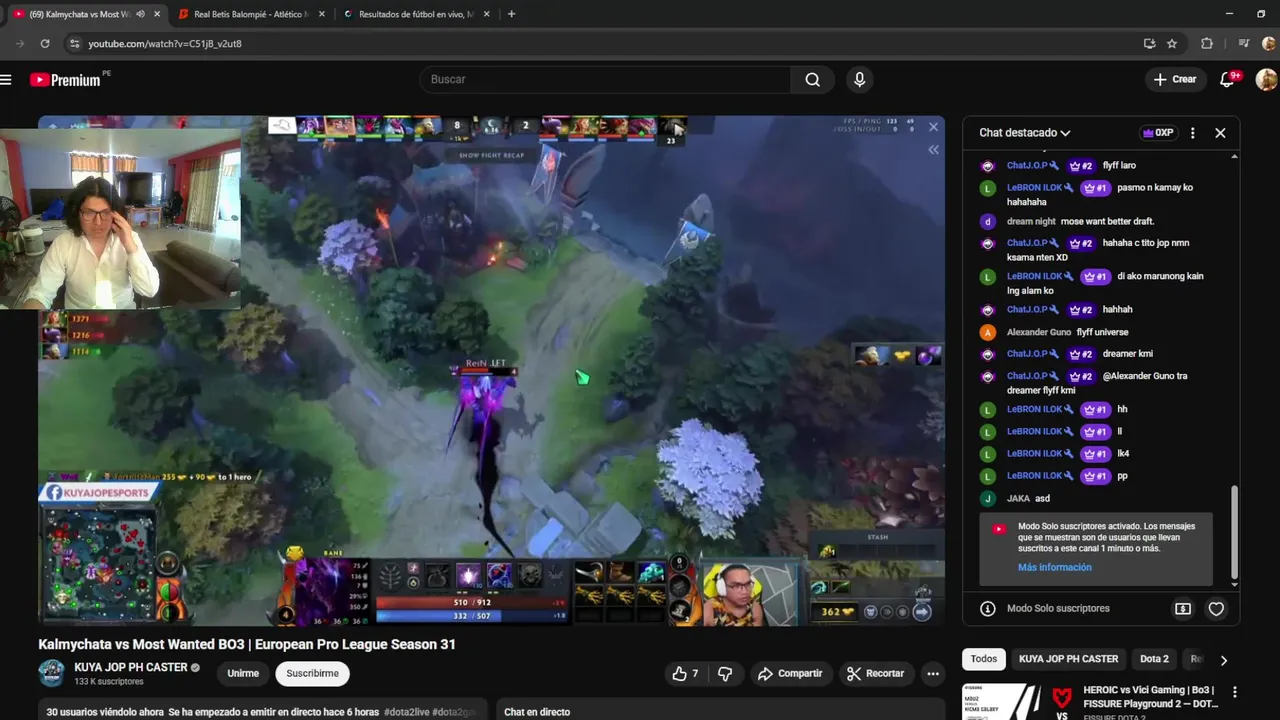Open the Super Chat dollar icon
The width and height of the screenshot is (1280, 720).
coord(1183,608)
